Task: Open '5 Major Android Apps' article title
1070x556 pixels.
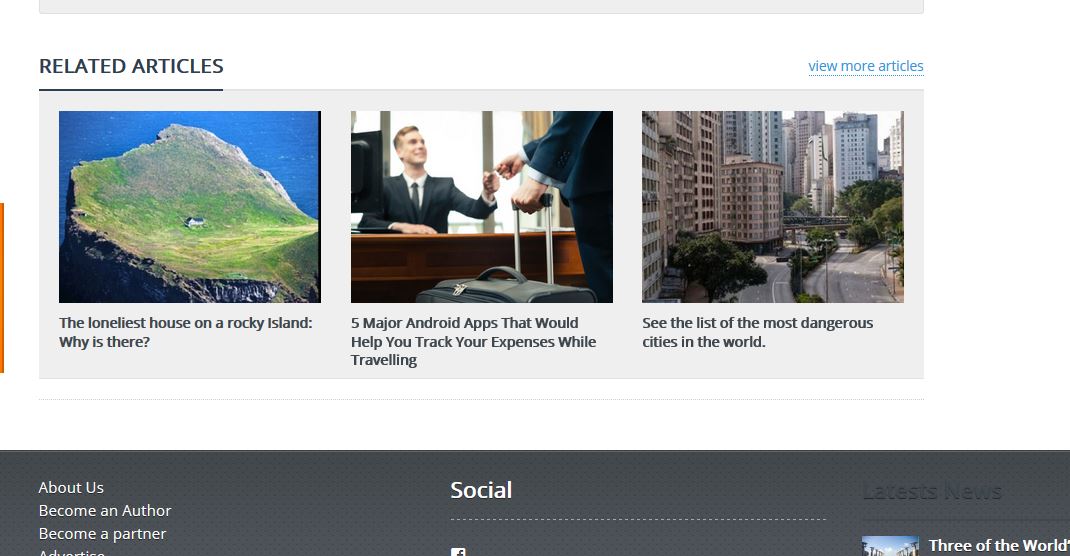Action: [474, 341]
